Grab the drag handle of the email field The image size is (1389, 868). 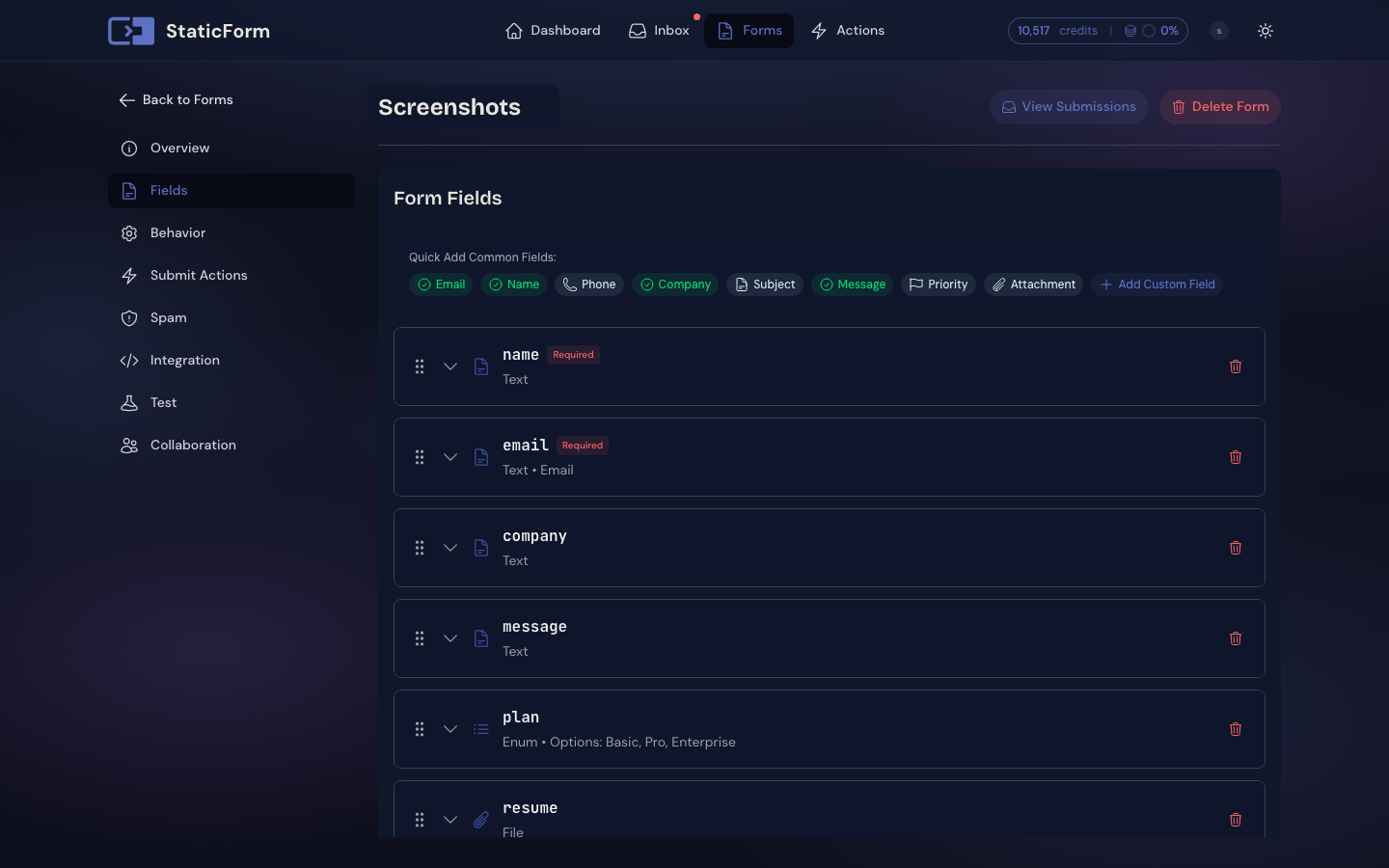420,457
